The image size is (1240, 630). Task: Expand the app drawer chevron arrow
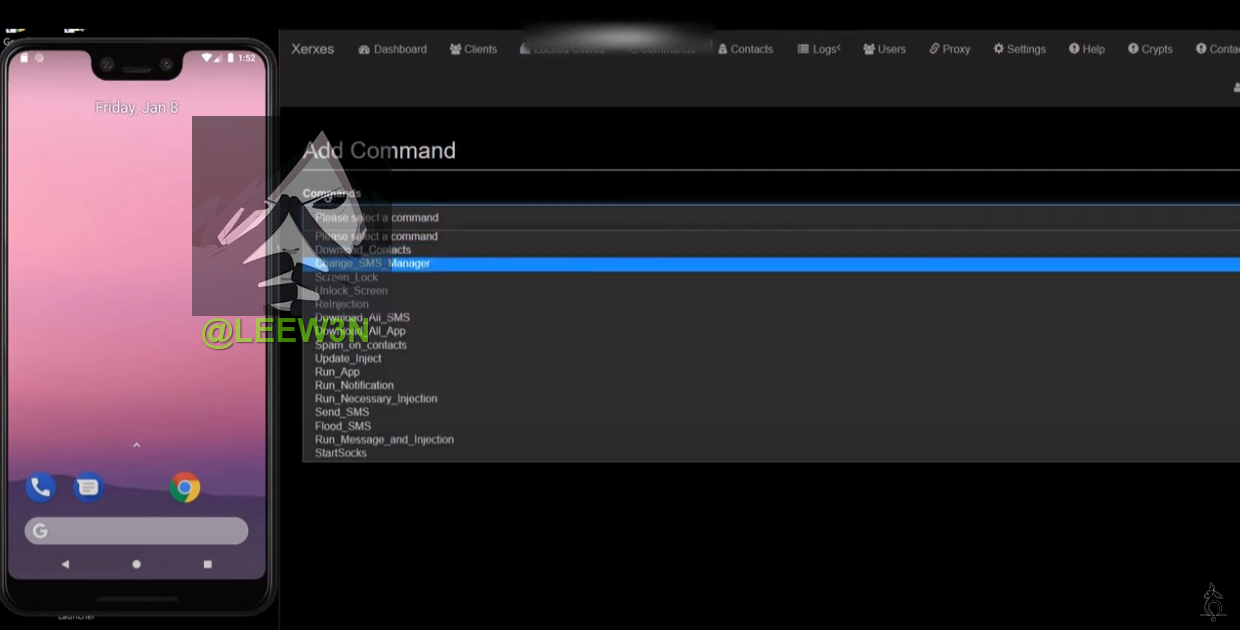coord(136,445)
